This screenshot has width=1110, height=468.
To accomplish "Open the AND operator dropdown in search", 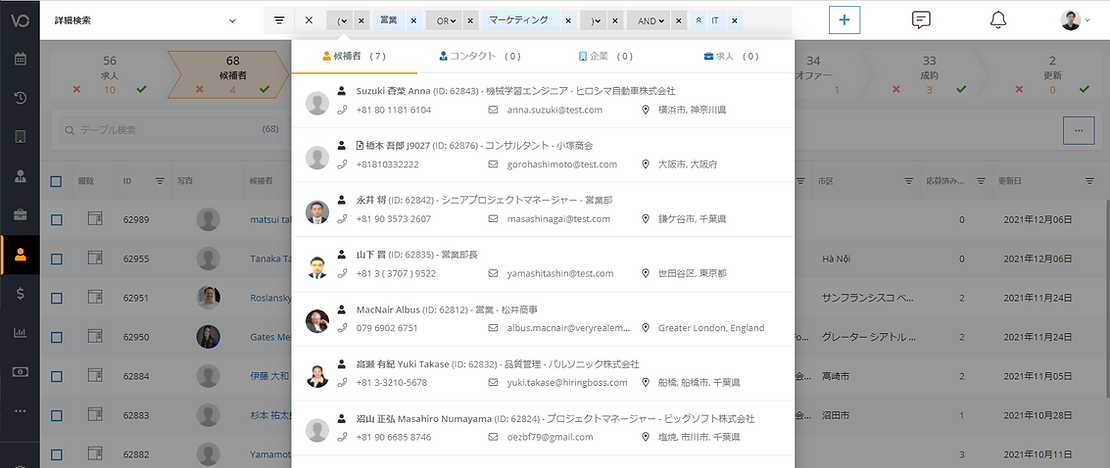I will [x=653, y=20].
